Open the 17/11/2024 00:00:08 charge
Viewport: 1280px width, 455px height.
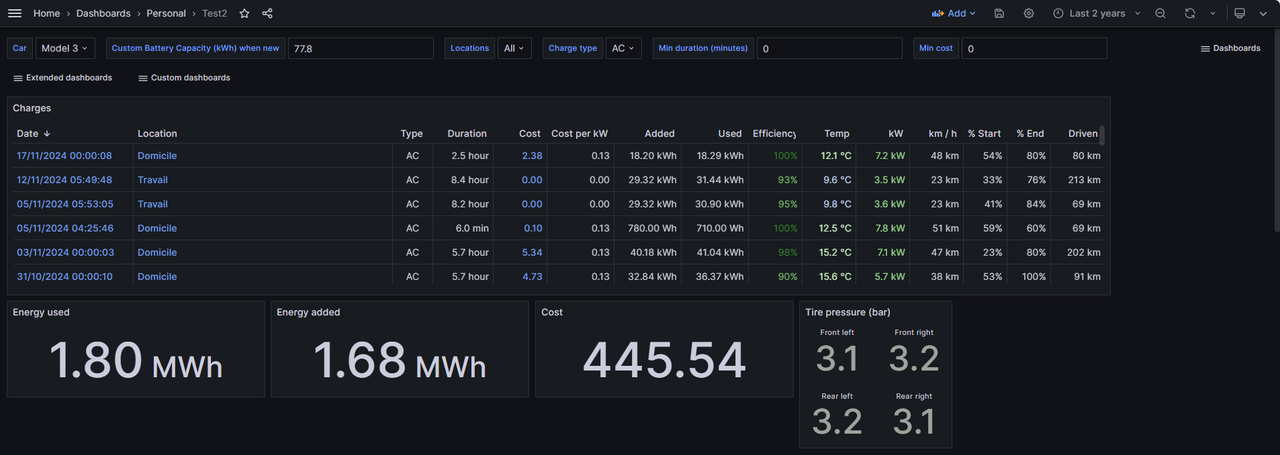point(64,156)
